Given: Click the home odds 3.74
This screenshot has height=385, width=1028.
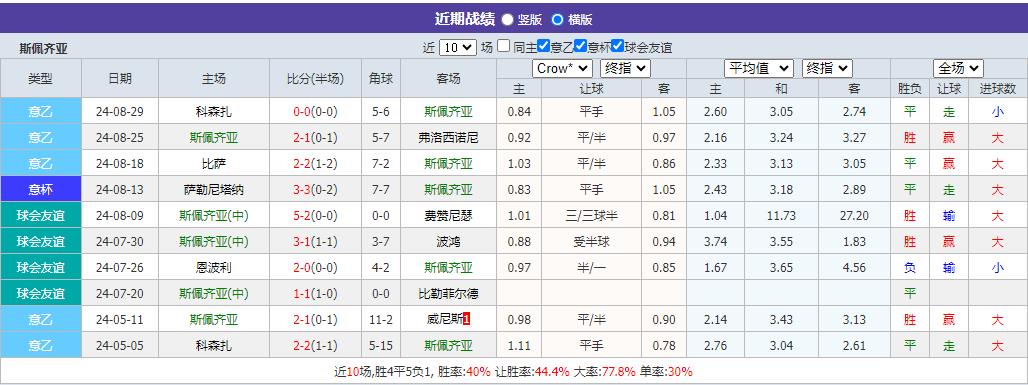Looking at the screenshot, I should tap(715, 241).
